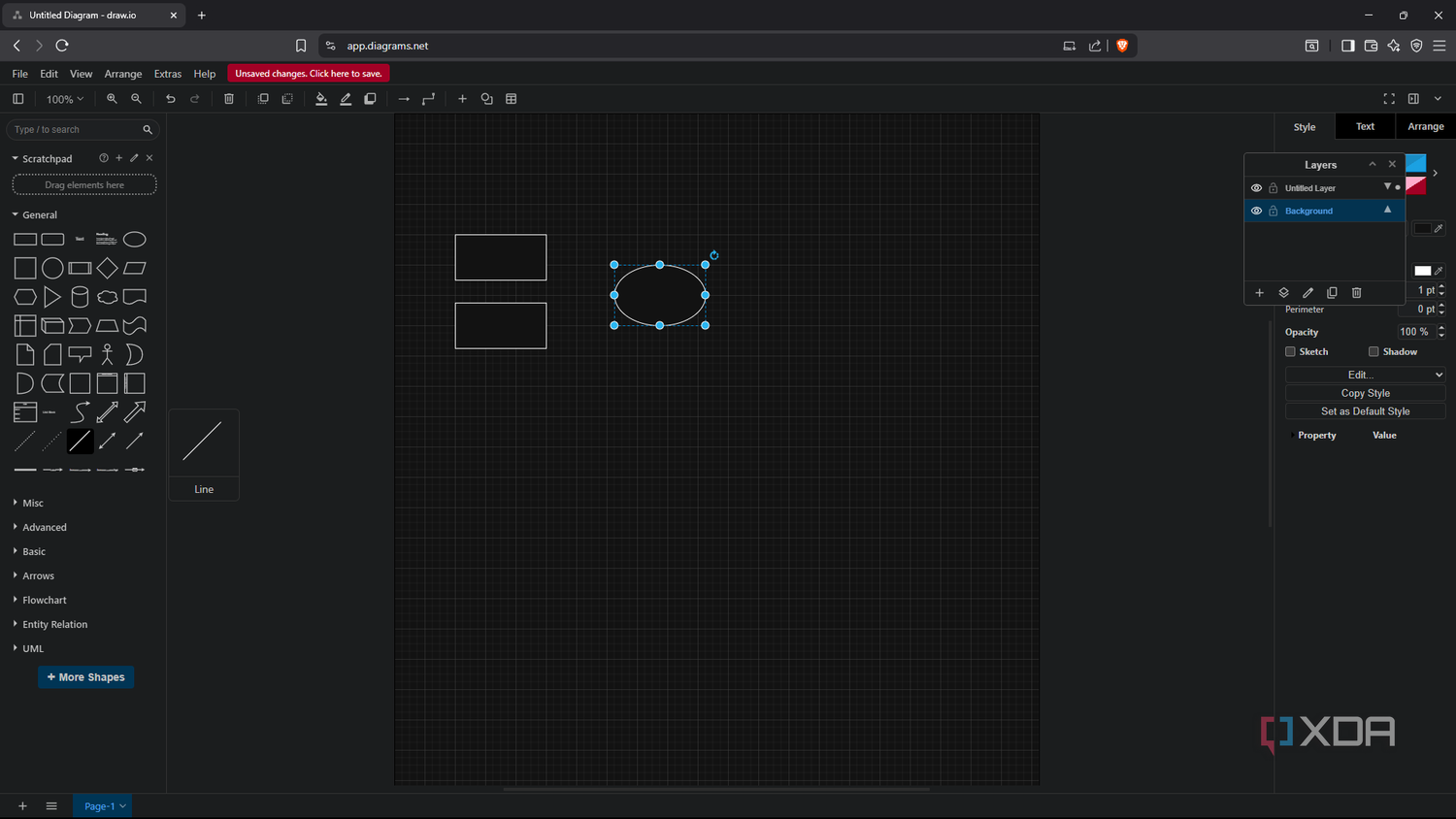Image resolution: width=1456 pixels, height=819 pixels.
Task: Duplicate the selected layer
Action: point(1332,293)
